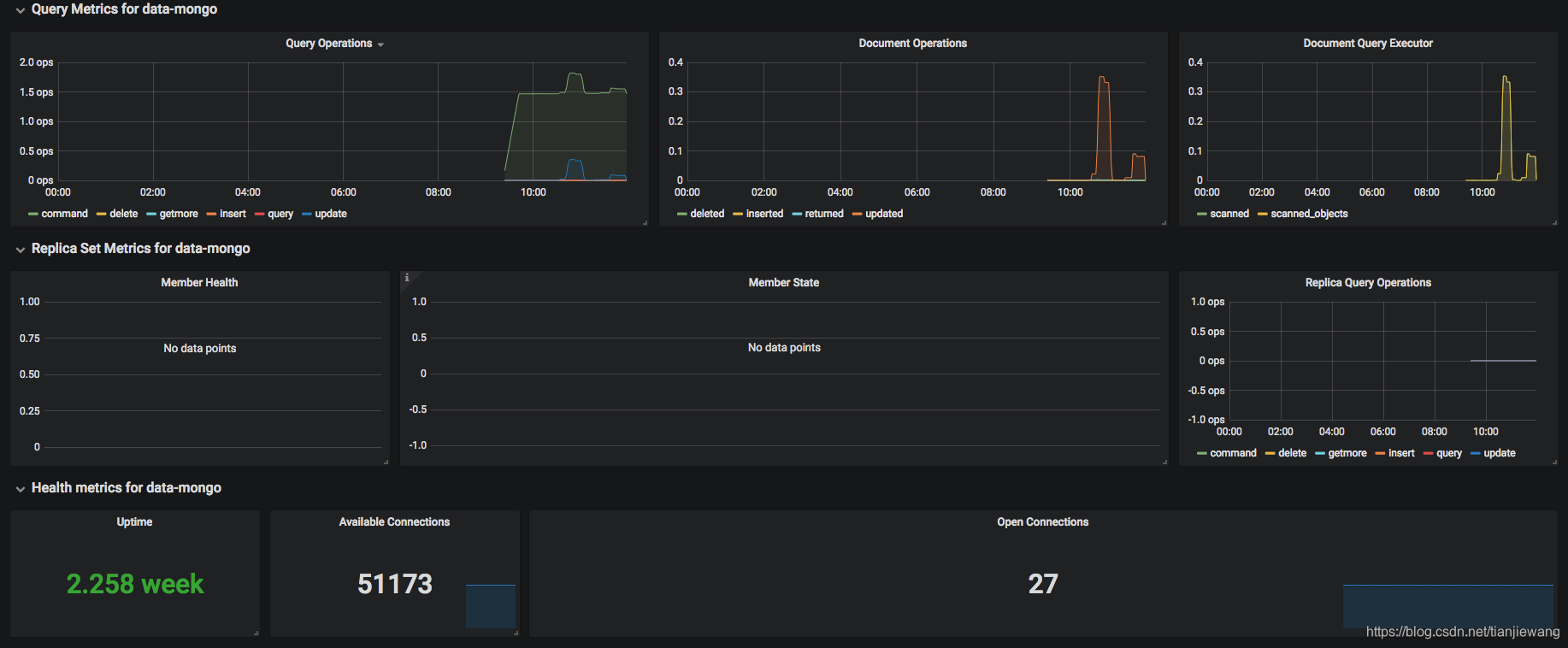Open the Open Connections panel title
Image resolution: width=1568 pixels, height=648 pixels.
[1042, 522]
